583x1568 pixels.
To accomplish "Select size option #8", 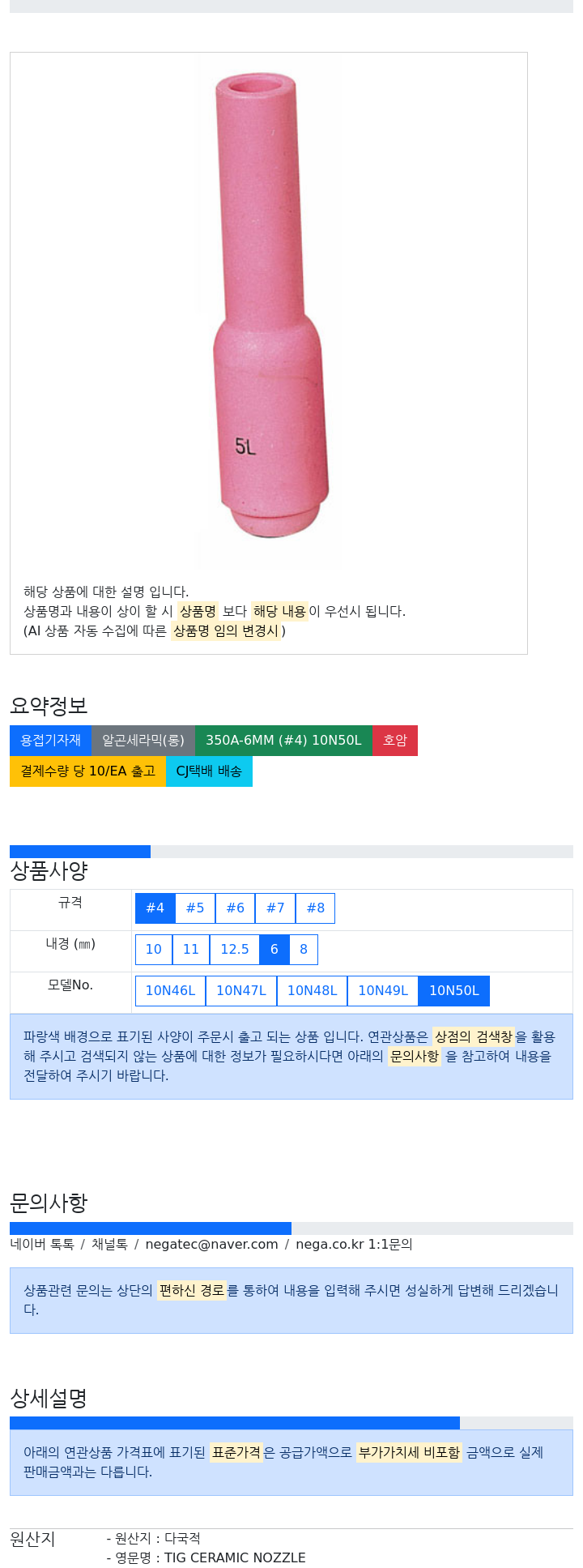I will pos(316,908).
